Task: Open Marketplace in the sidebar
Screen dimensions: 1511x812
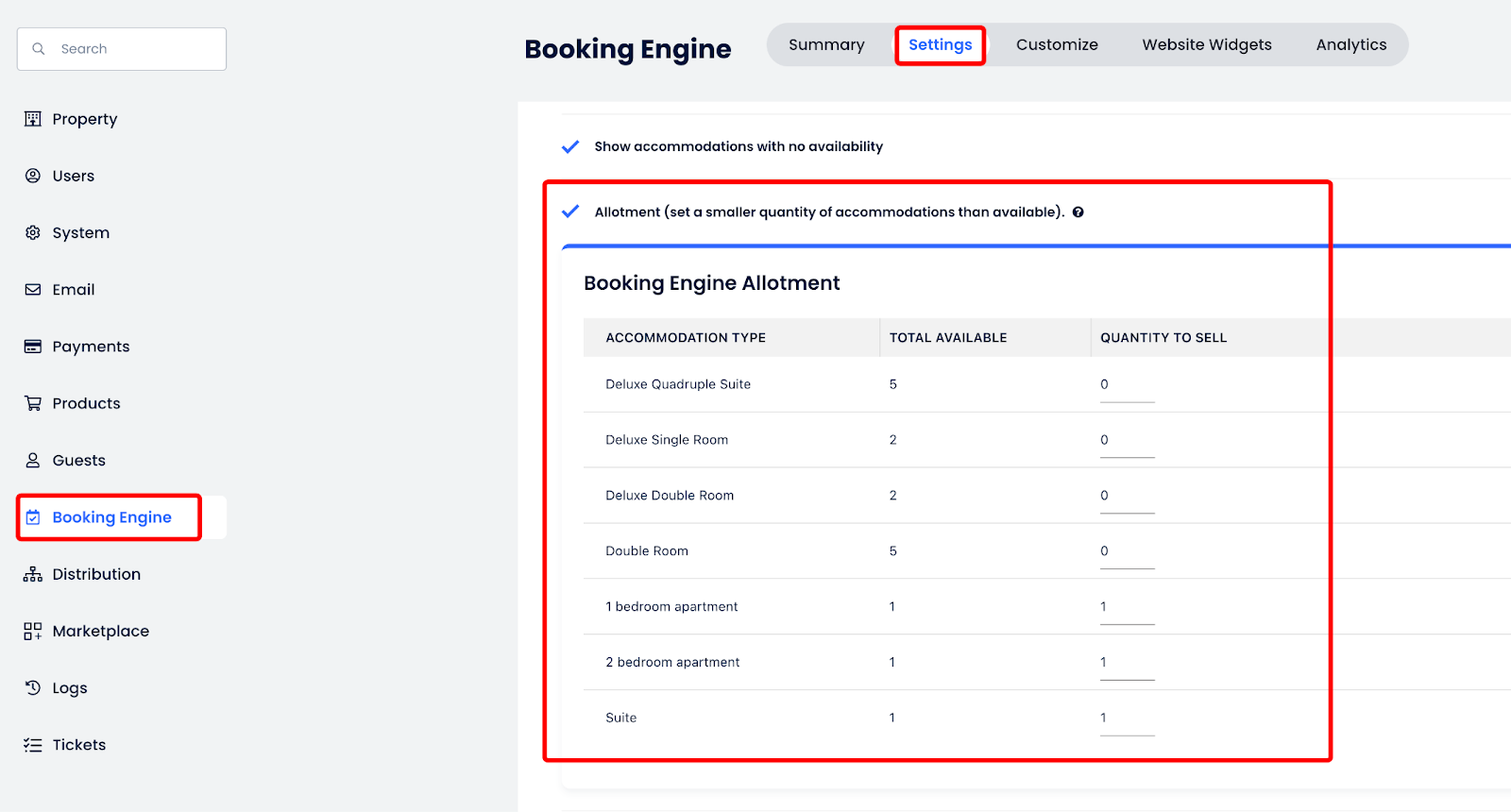Action: coord(100,631)
